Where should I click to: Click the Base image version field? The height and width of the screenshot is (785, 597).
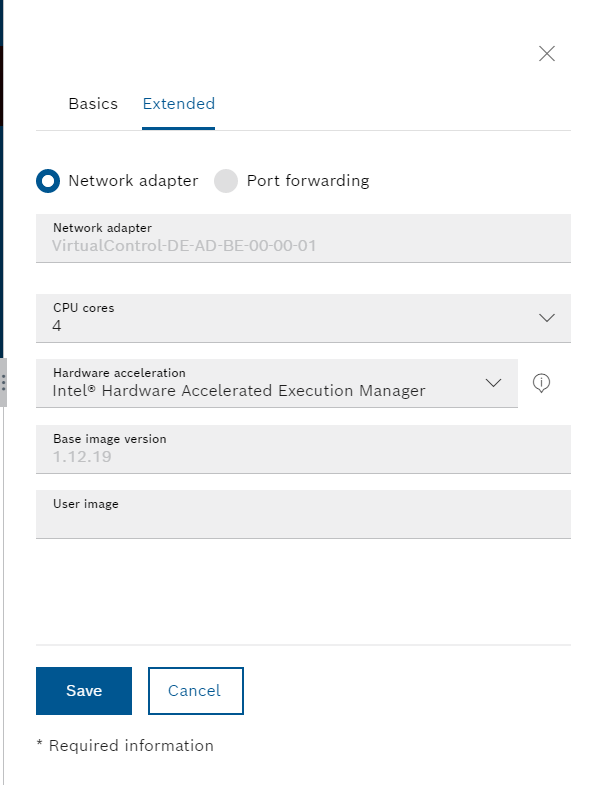[303, 450]
